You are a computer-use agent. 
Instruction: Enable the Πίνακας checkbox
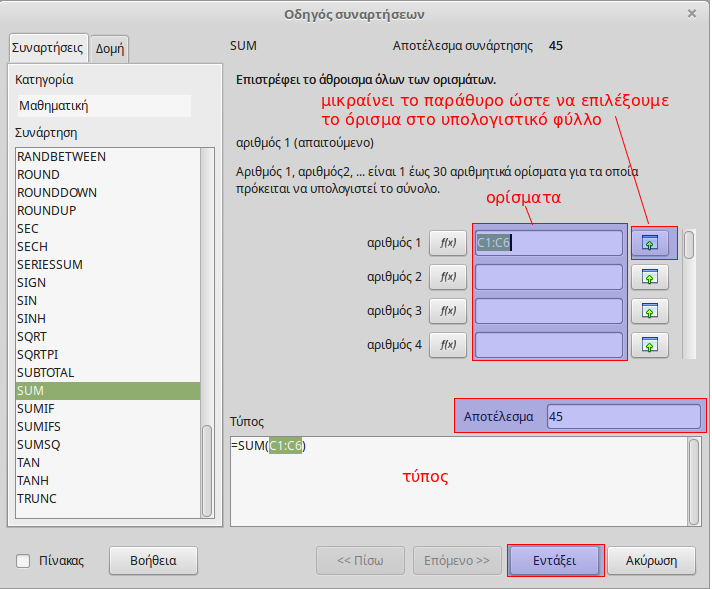(23, 561)
